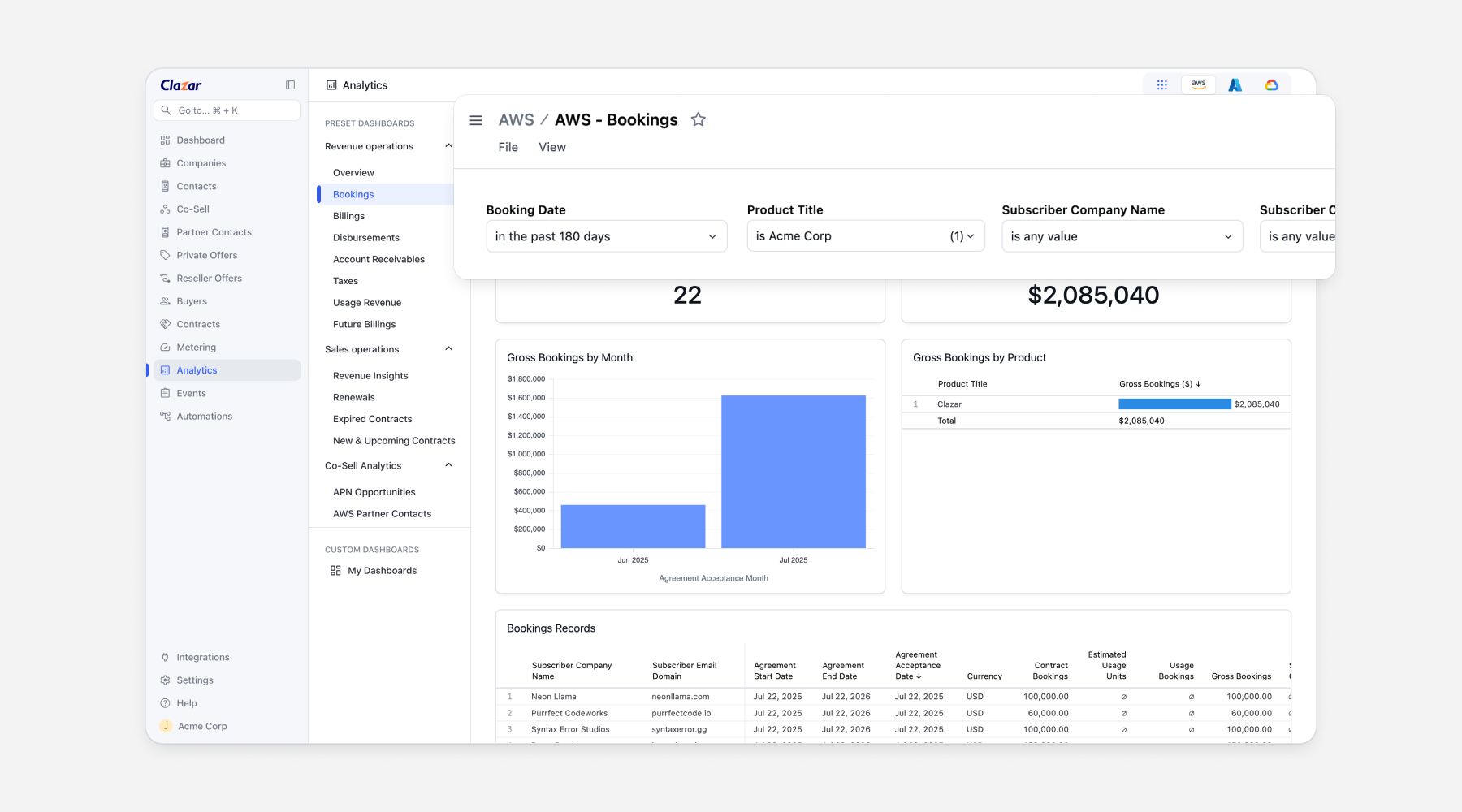Open the Disbursements dashboard

click(x=366, y=238)
